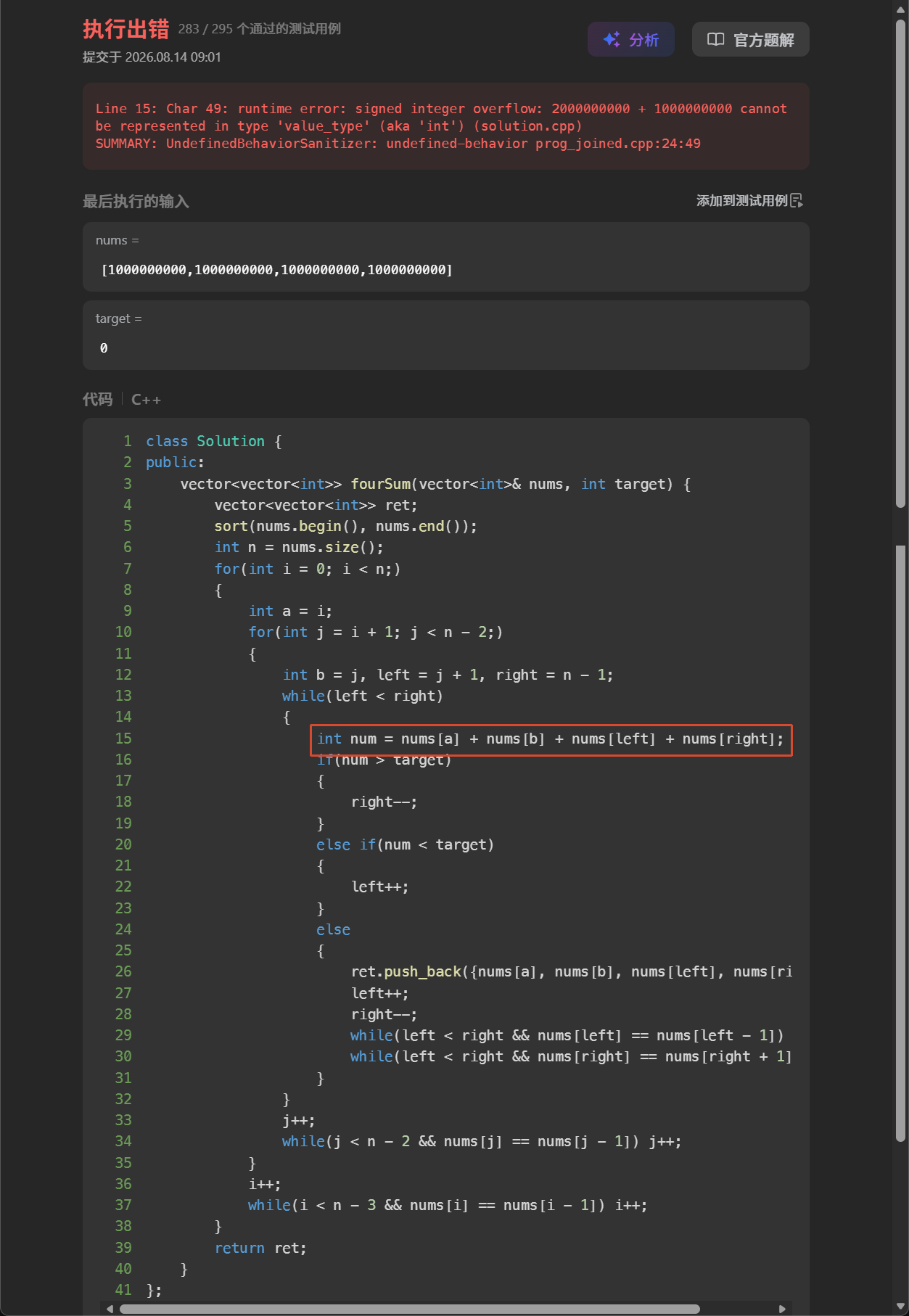
Task: Click line 6 int n = nums.size()
Action: 299,548
